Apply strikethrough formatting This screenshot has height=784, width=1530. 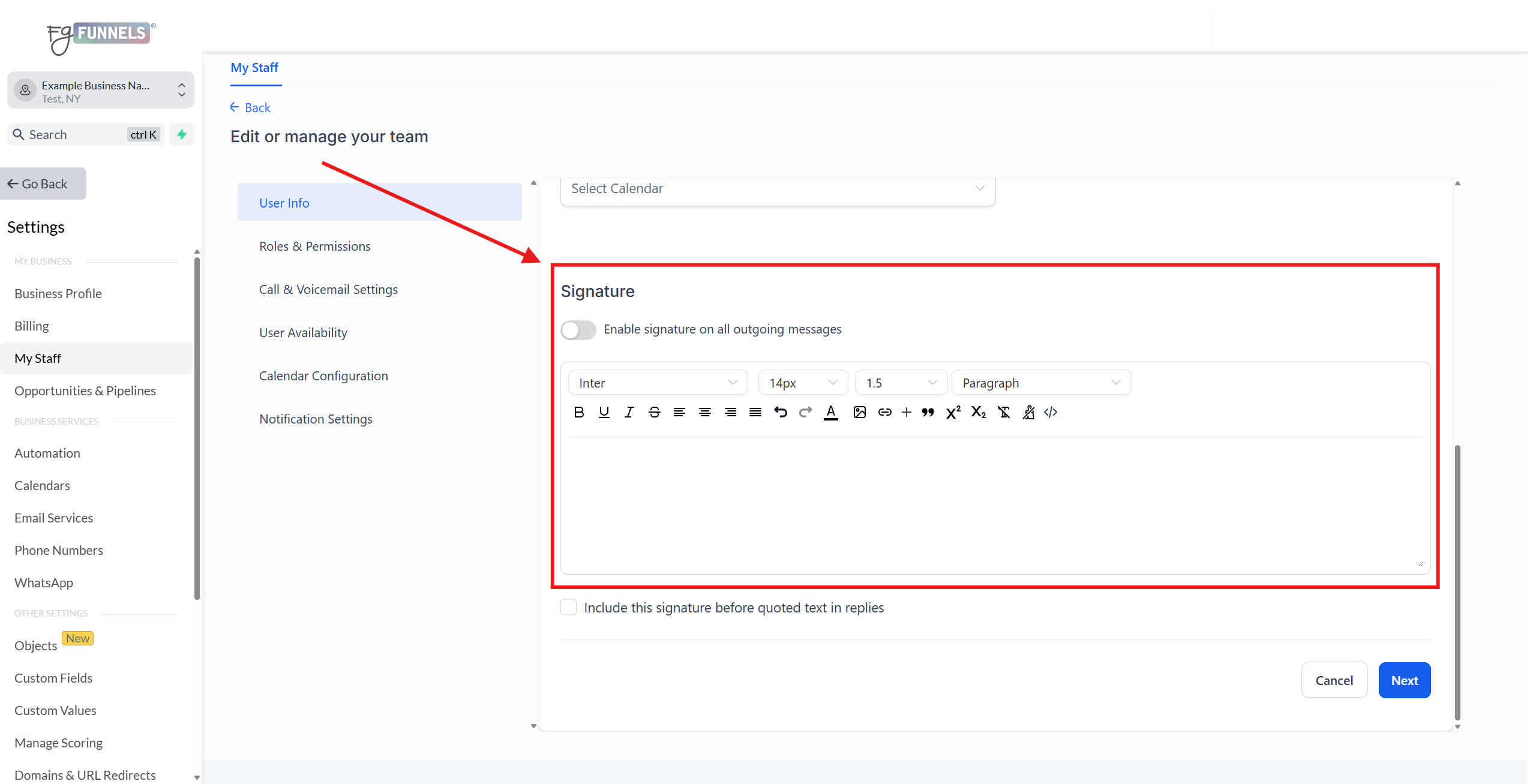tap(654, 412)
